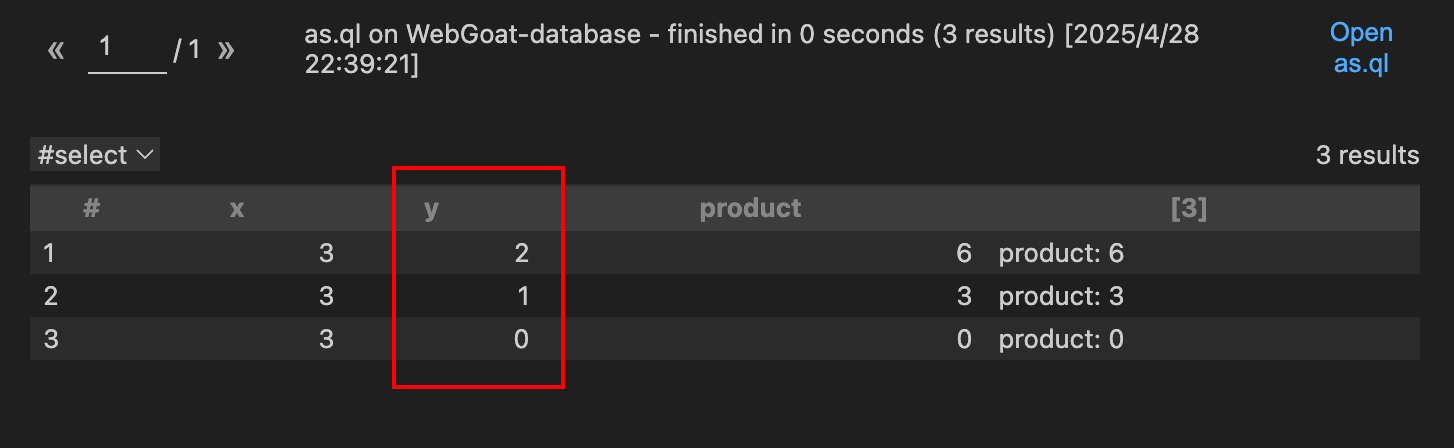Click the '3 results' count label
The image size is (1454, 448).
click(x=1367, y=155)
